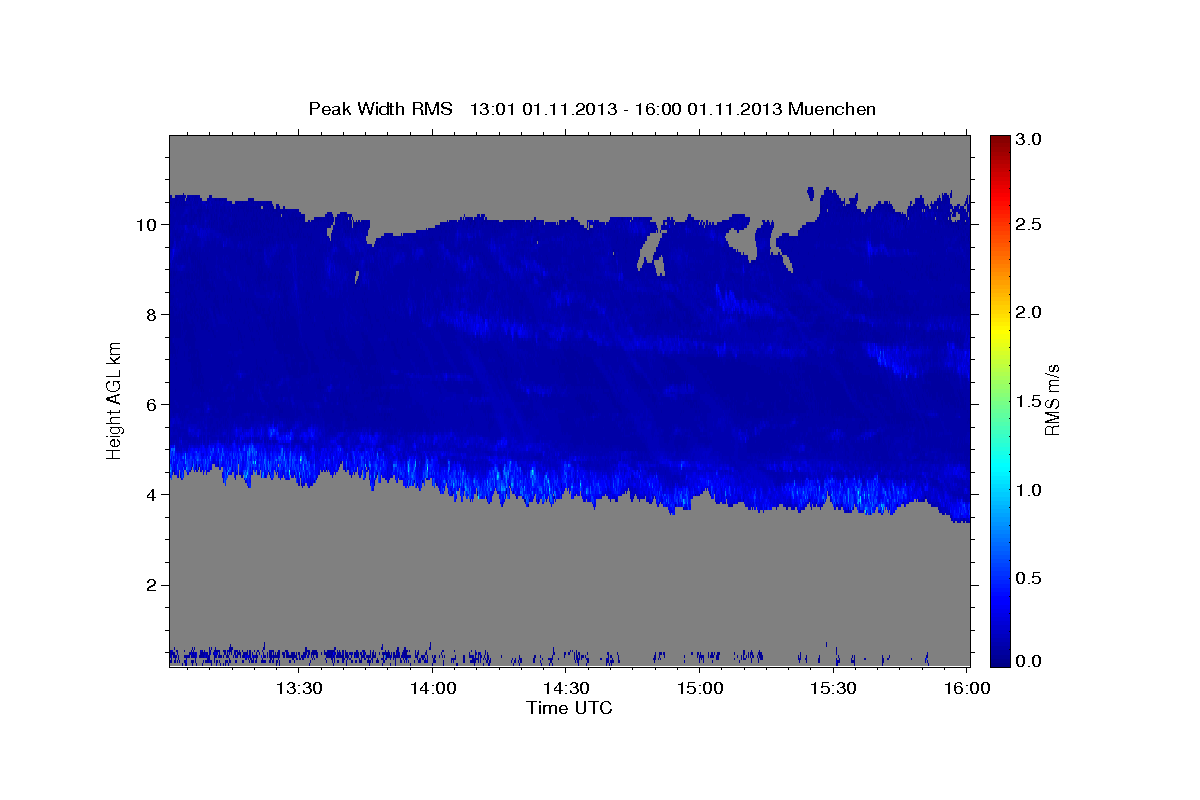This screenshot has height=800, width=1200.
Task: Click the '14:30' time tick label
Action: [x=566, y=688]
